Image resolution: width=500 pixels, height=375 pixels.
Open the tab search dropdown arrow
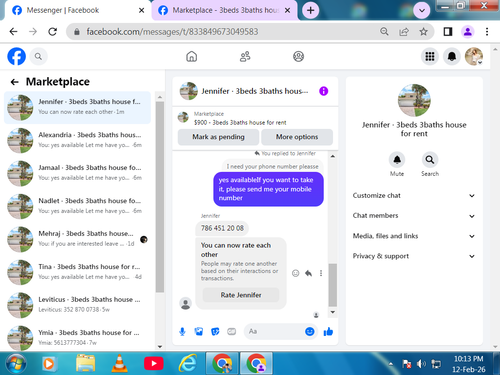pyautogui.click(x=422, y=10)
